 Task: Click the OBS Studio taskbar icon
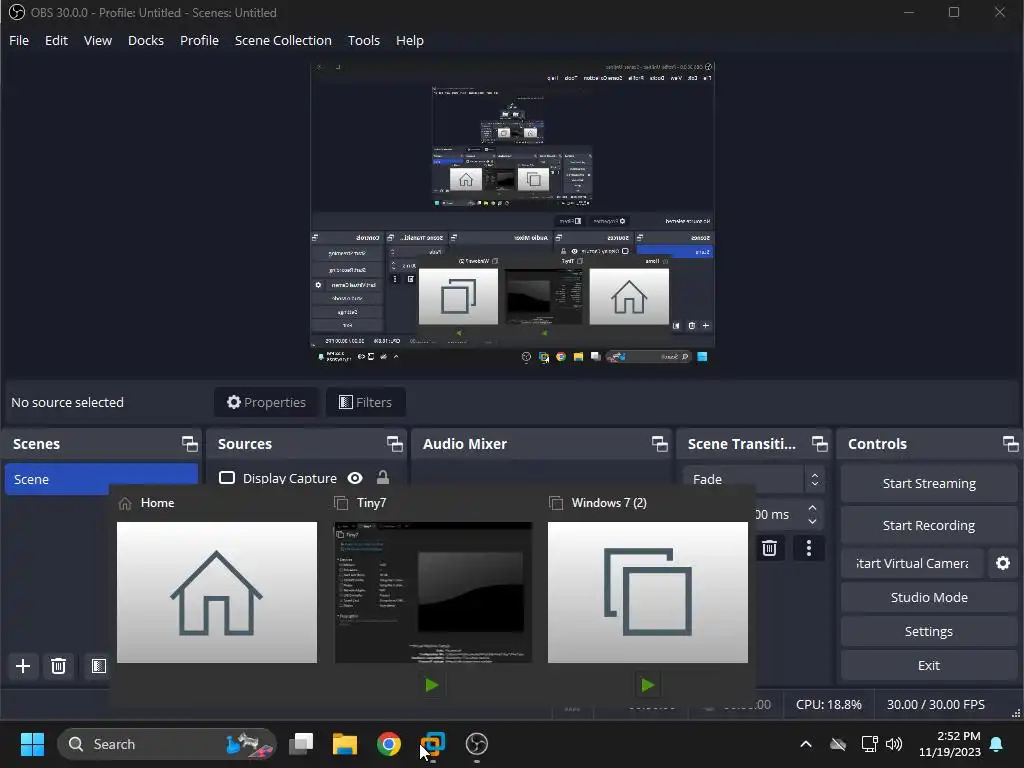click(477, 744)
